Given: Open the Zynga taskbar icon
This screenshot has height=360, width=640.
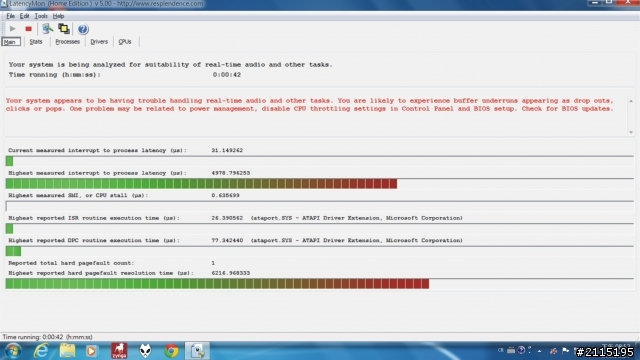Looking at the screenshot, I should [119, 351].
